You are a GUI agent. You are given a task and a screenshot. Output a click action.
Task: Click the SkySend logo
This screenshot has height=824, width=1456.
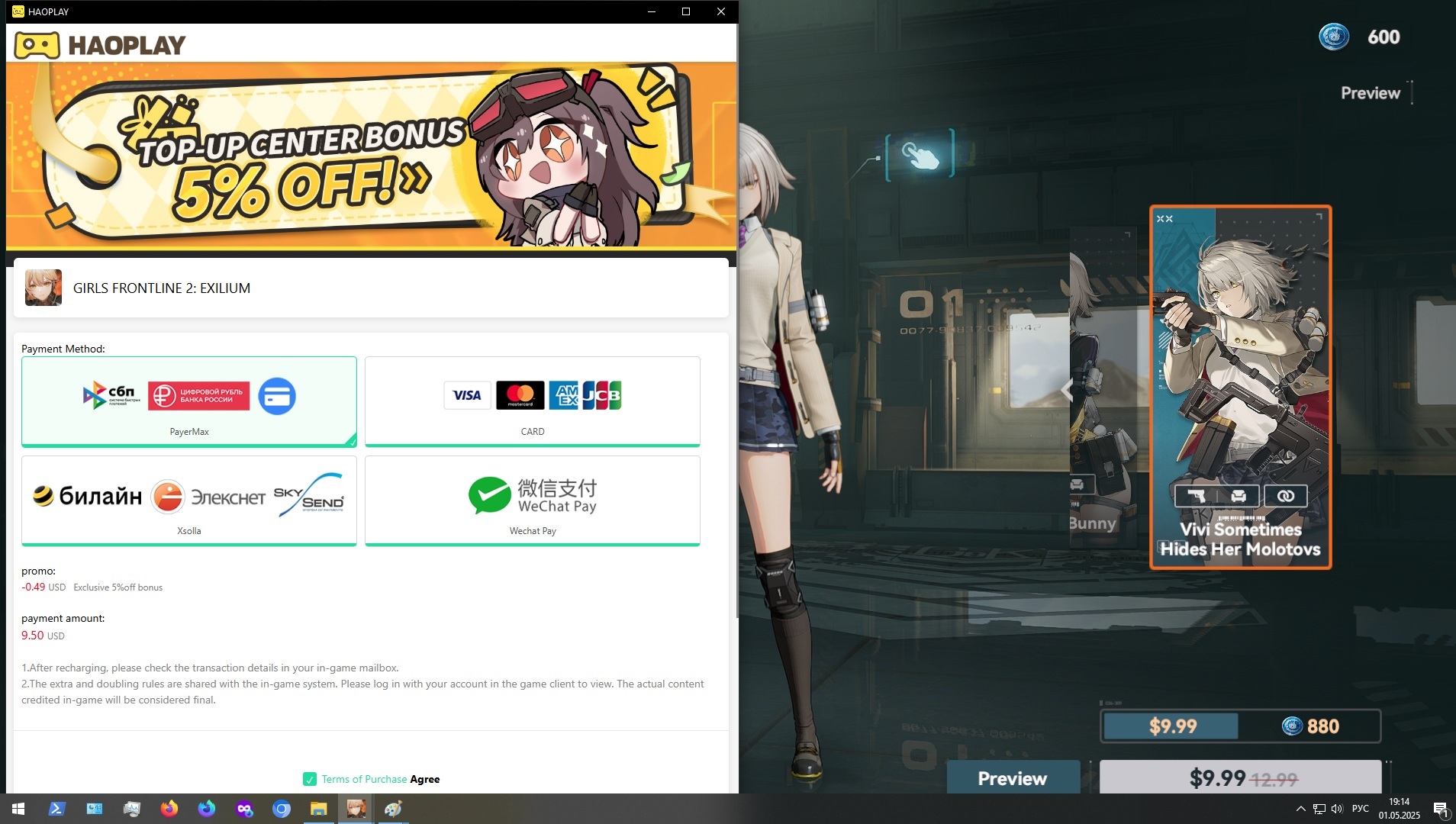(309, 495)
